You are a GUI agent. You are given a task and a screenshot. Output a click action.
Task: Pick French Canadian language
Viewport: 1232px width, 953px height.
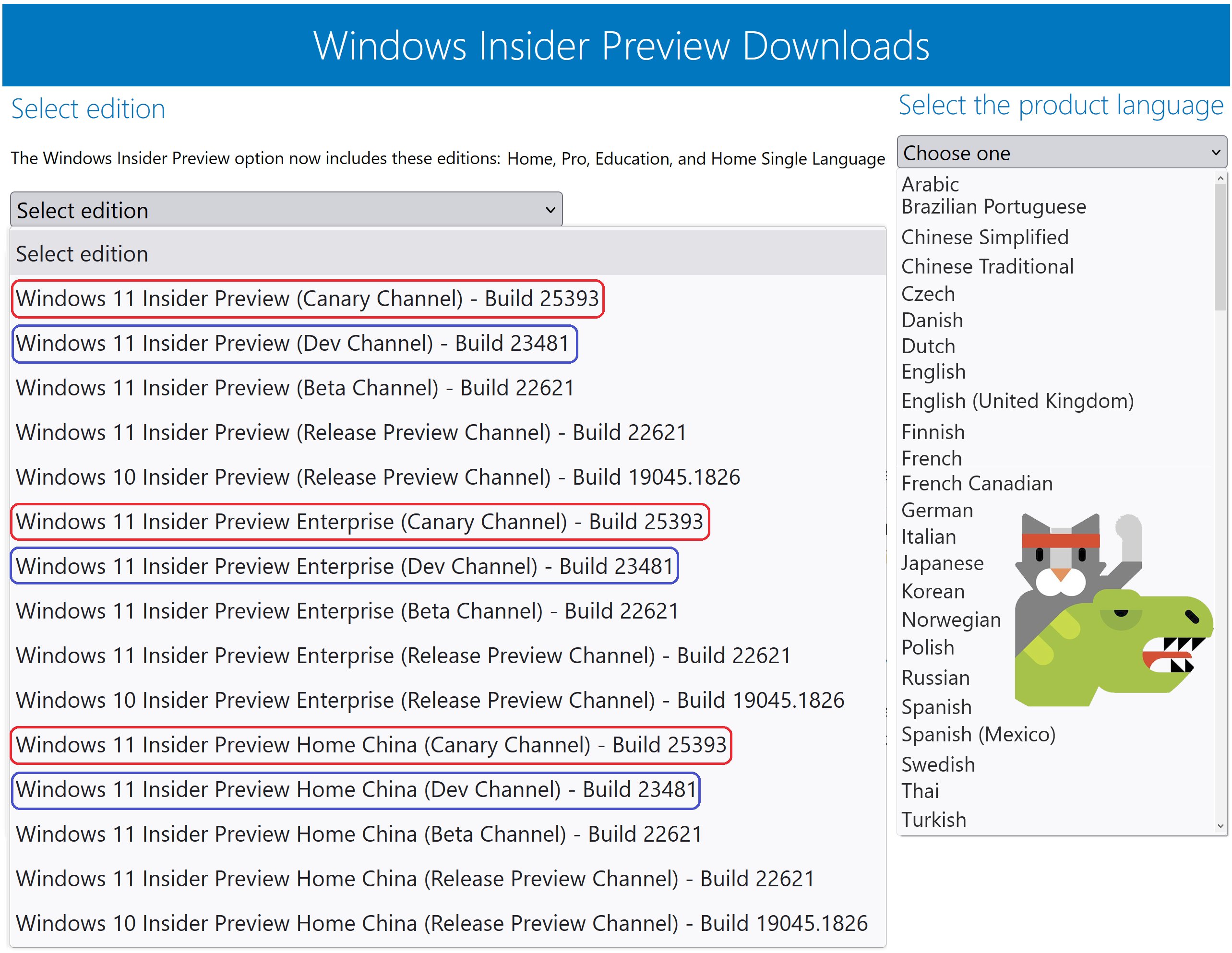click(x=977, y=484)
